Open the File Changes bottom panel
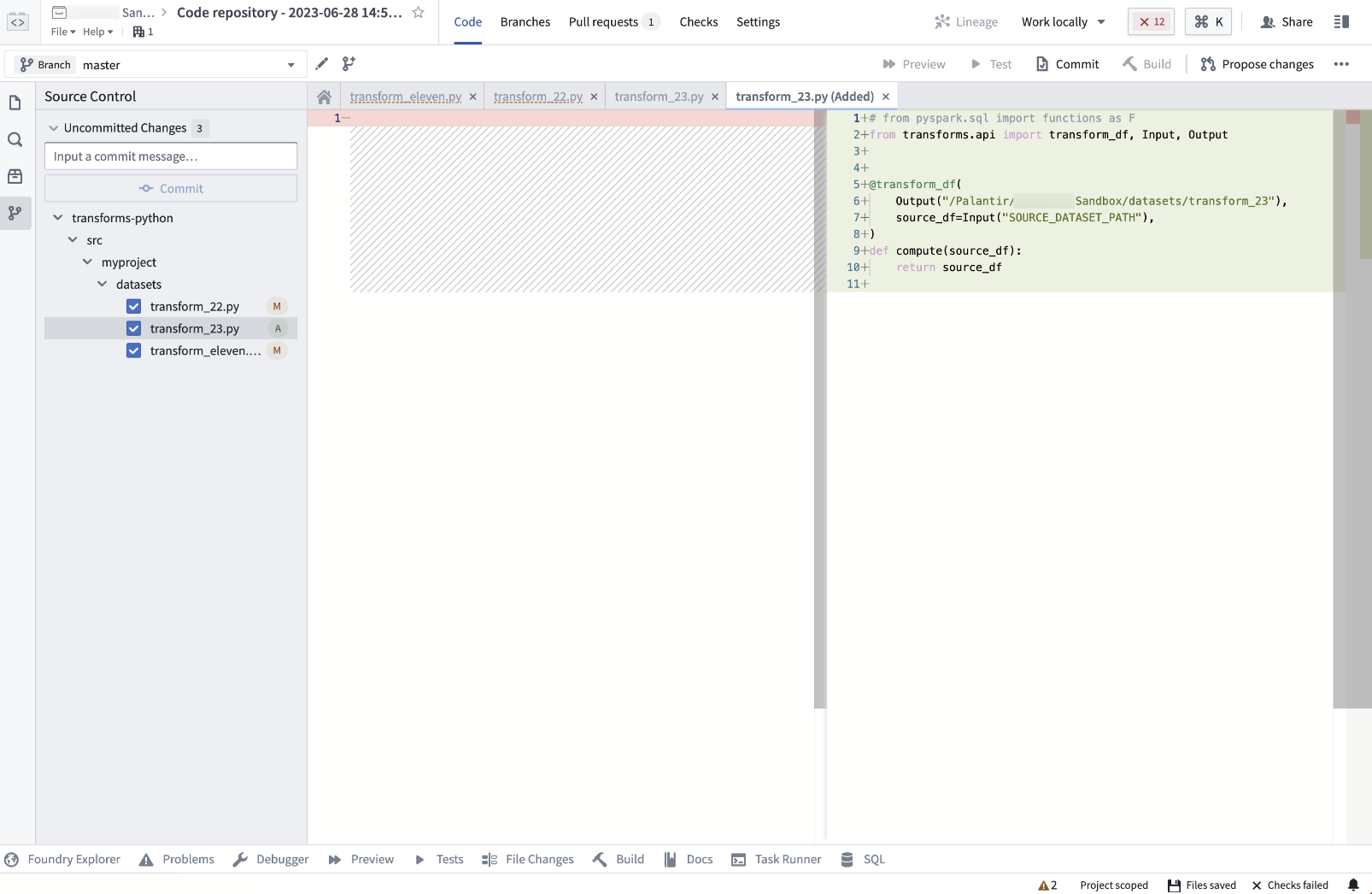The height and width of the screenshot is (894, 1372). (x=528, y=860)
